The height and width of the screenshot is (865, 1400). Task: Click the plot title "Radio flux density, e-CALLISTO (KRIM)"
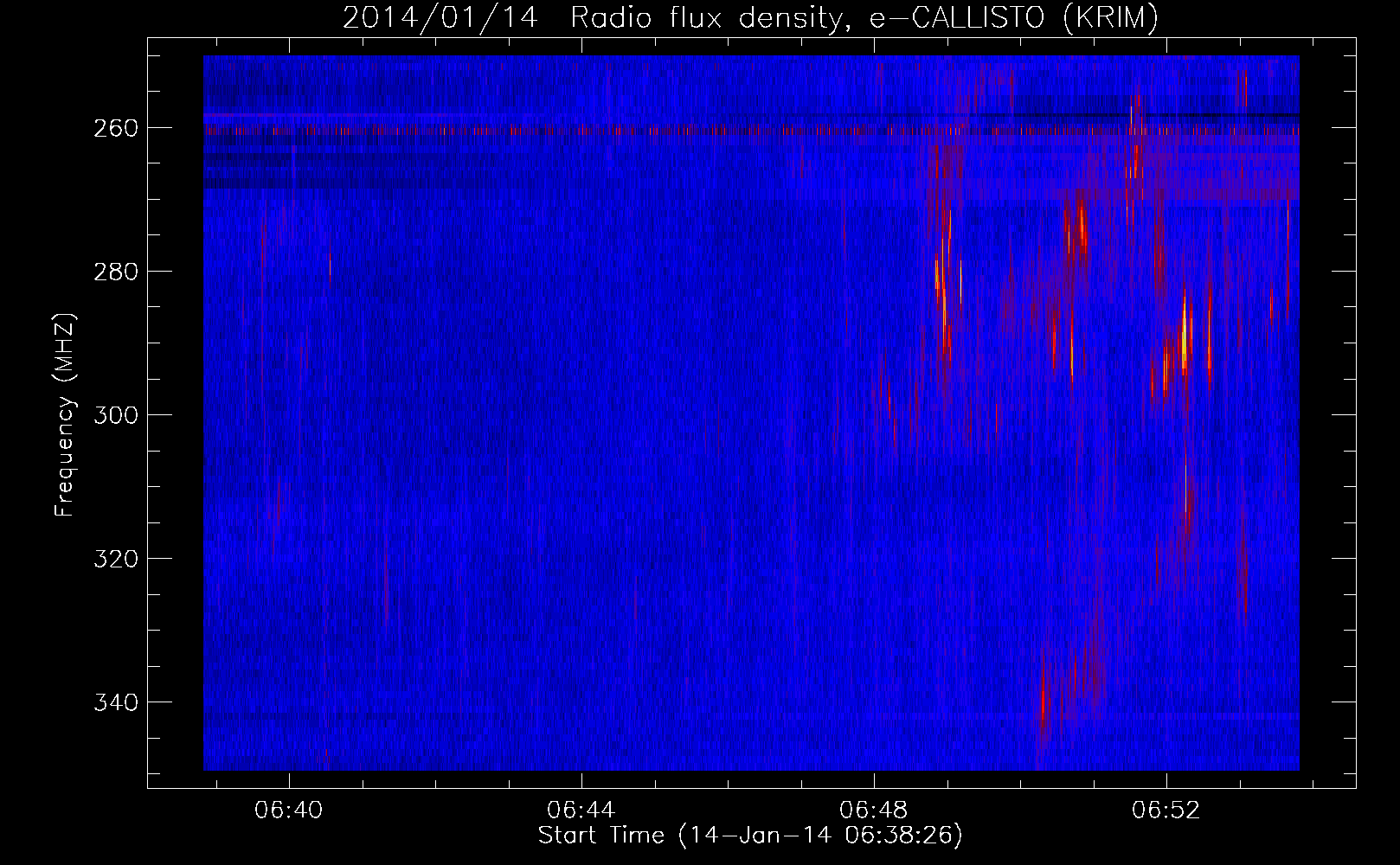(864, 17)
